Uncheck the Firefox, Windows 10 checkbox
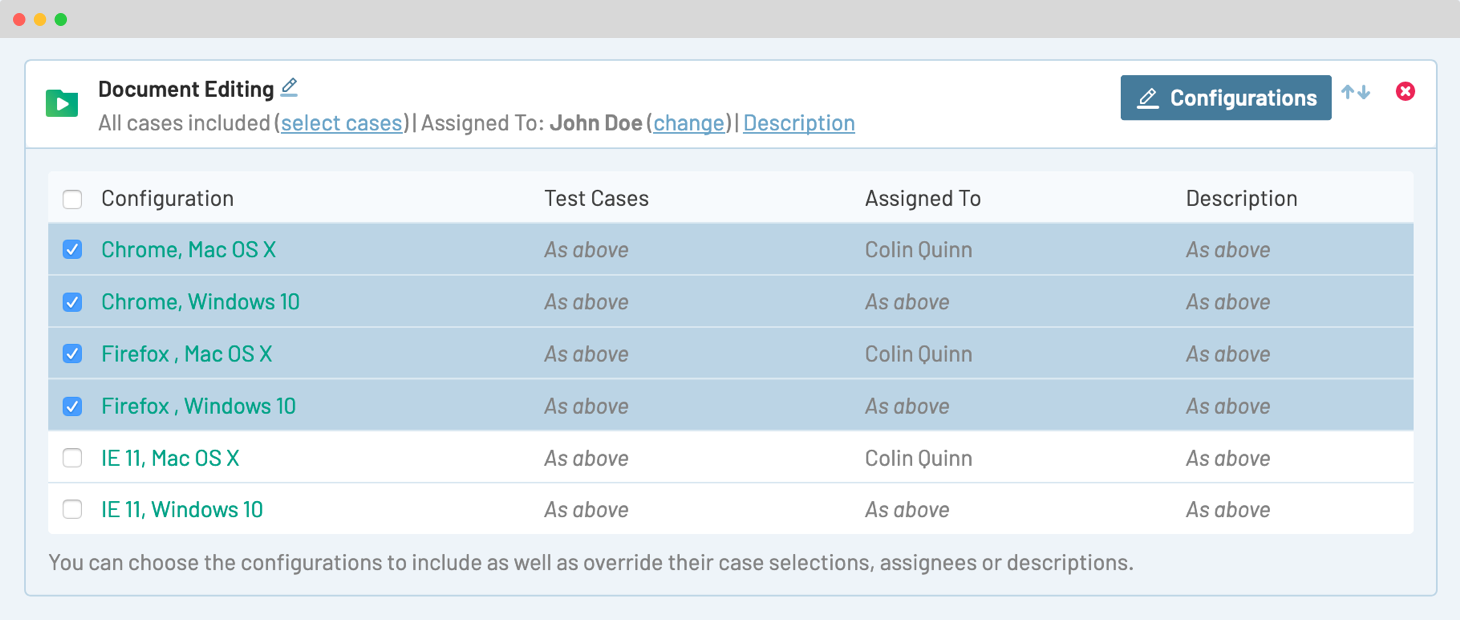The height and width of the screenshot is (620, 1460). point(73,406)
